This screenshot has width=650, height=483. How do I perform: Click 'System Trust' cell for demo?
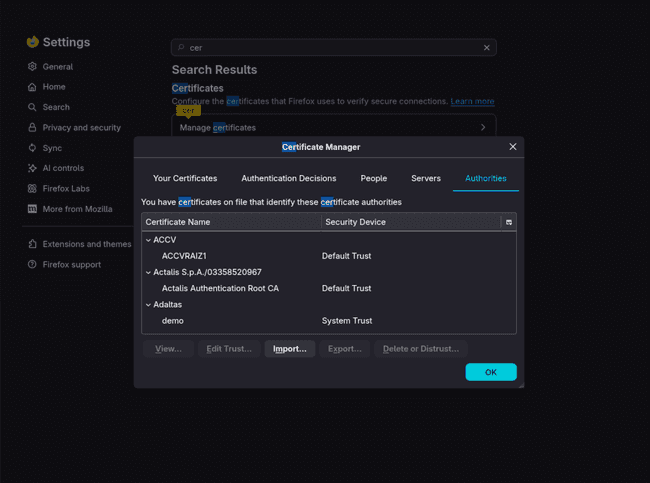[x=347, y=321]
